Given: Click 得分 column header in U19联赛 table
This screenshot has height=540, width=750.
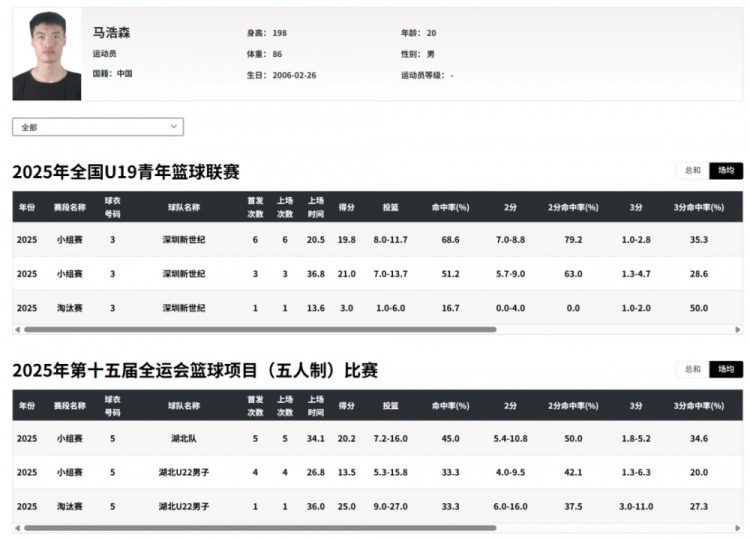Looking at the screenshot, I should click(x=347, y=207).
